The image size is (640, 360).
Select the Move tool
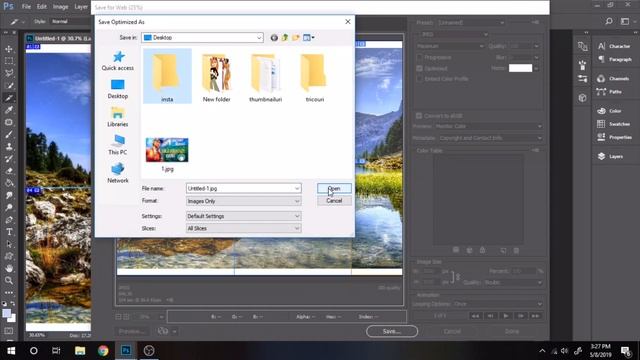(x=9, y=49)
